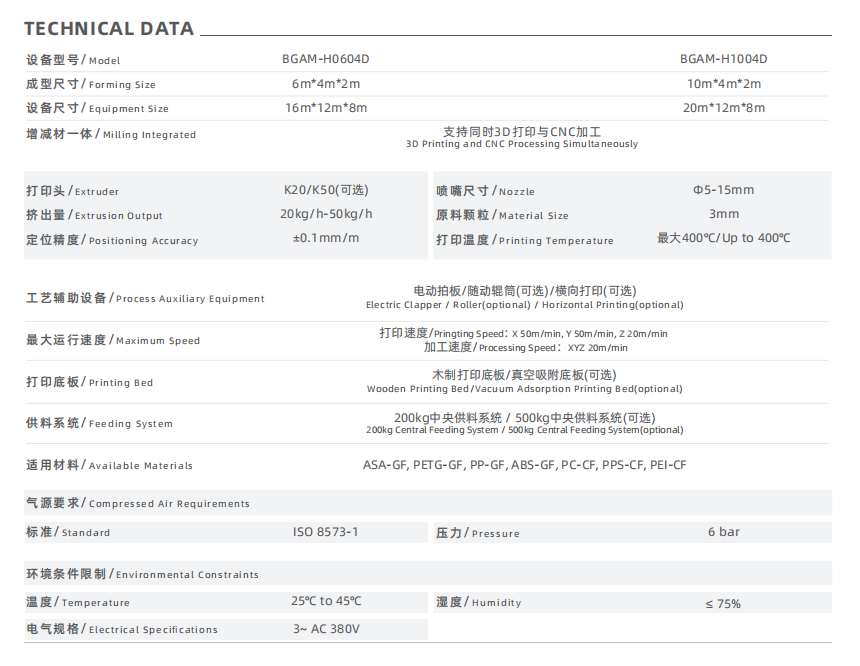This screenshot has height=666, width=860.
Task: Select the Wooden Printing Bed description text
Action: [x=525, y=389]
